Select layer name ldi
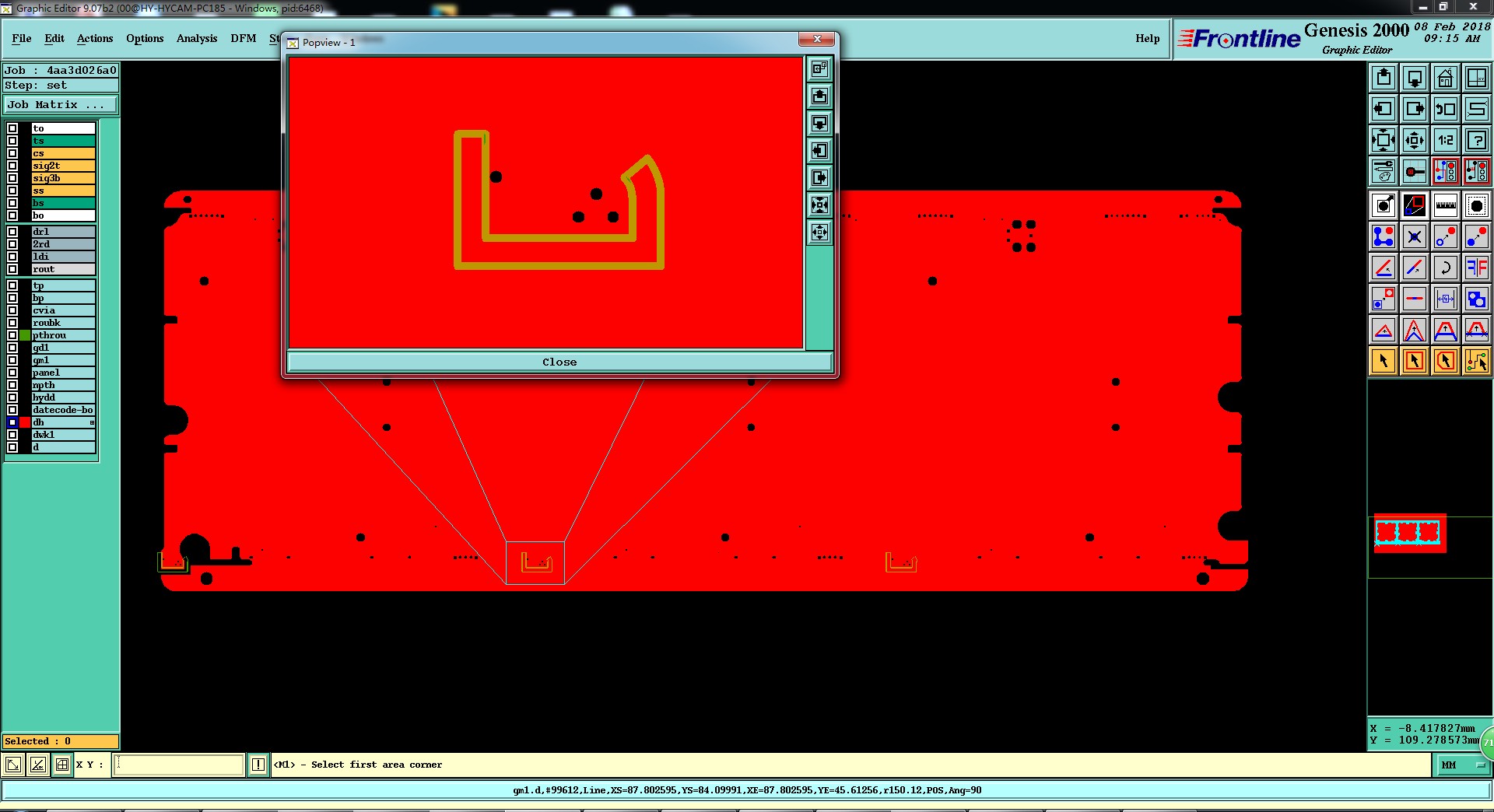 click(63, 257)
